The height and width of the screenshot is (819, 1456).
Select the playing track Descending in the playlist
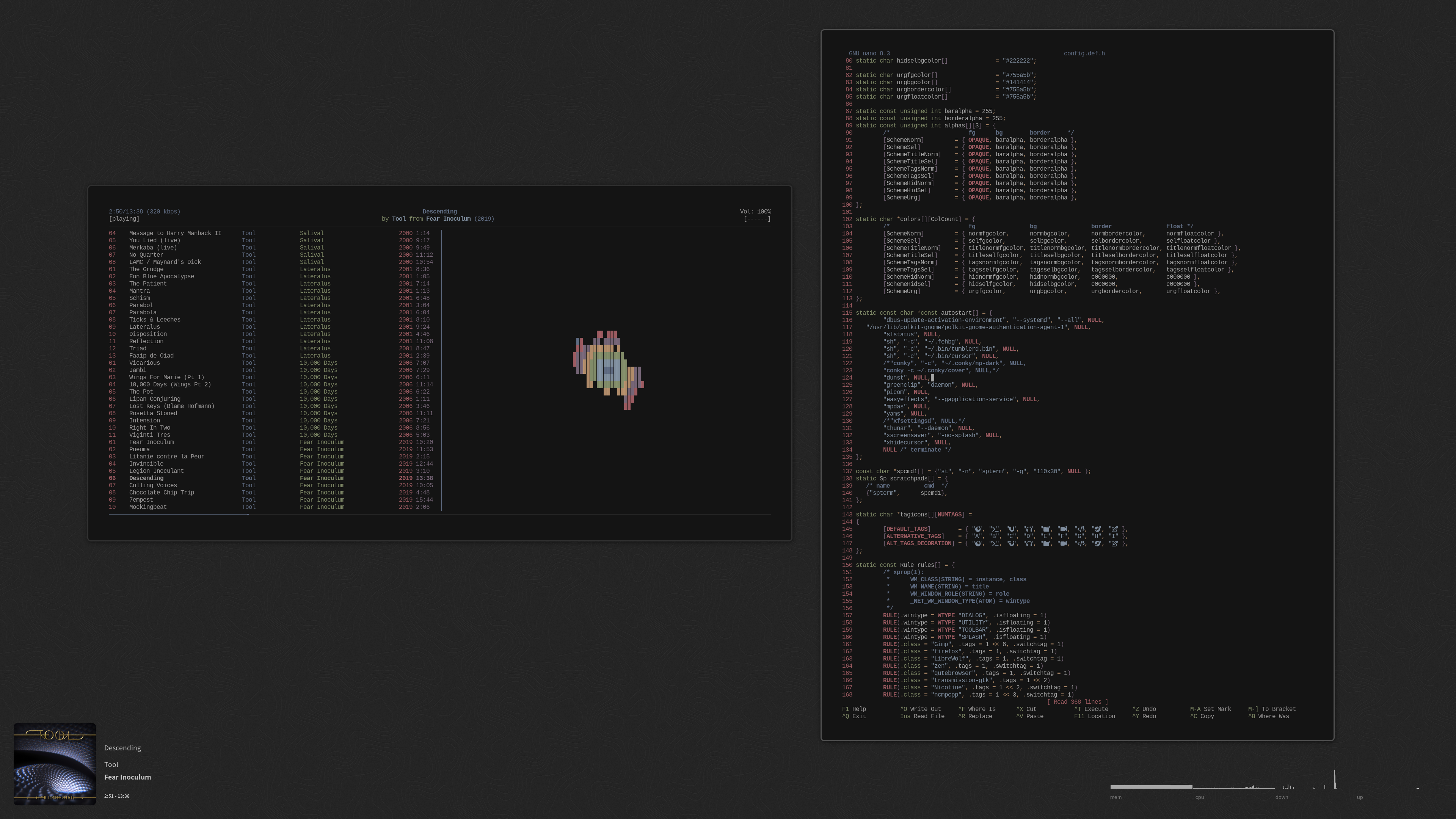click(x=271, y=478)
